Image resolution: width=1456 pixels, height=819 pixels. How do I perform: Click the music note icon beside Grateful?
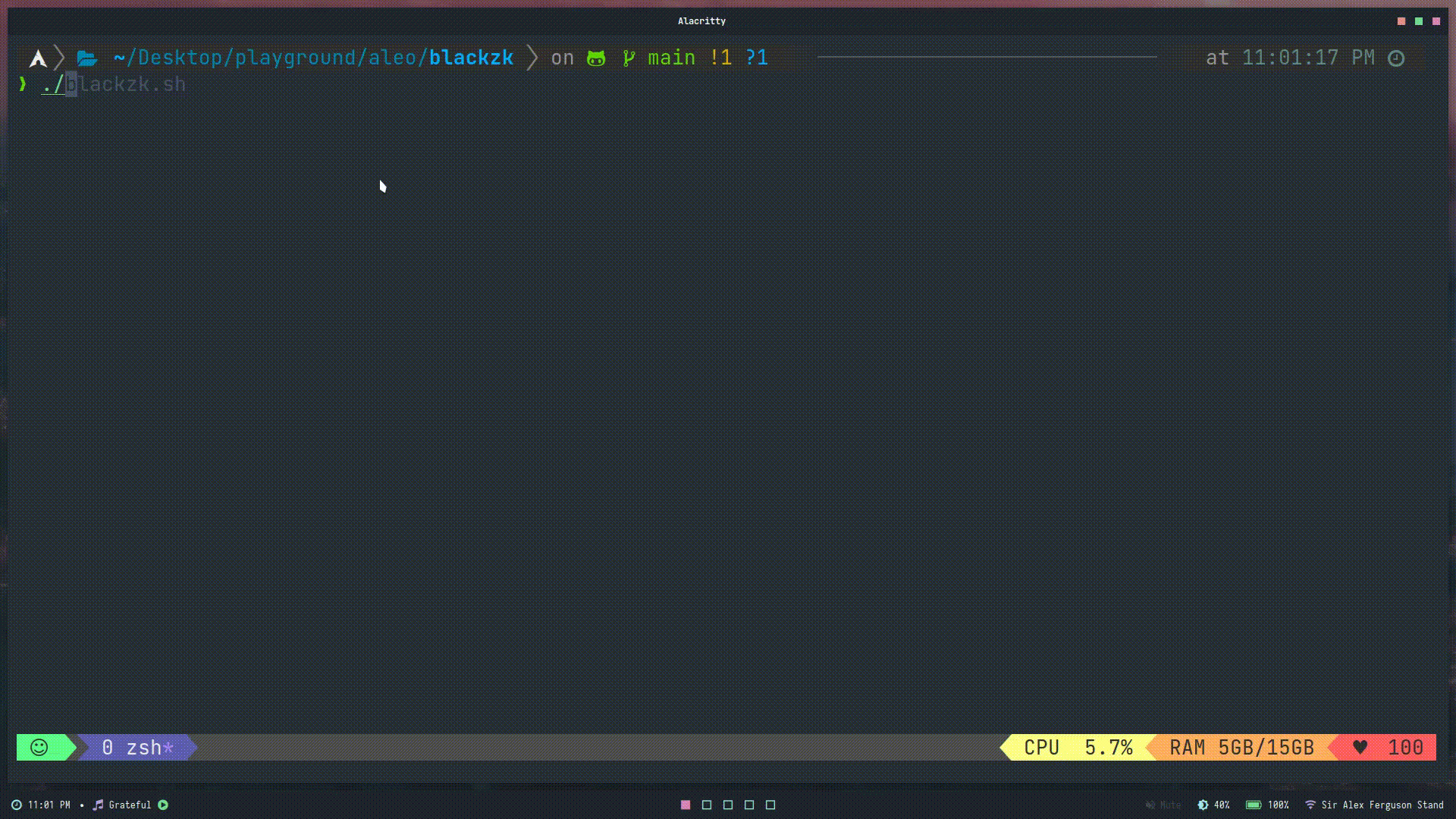click(x=98, y=805)
